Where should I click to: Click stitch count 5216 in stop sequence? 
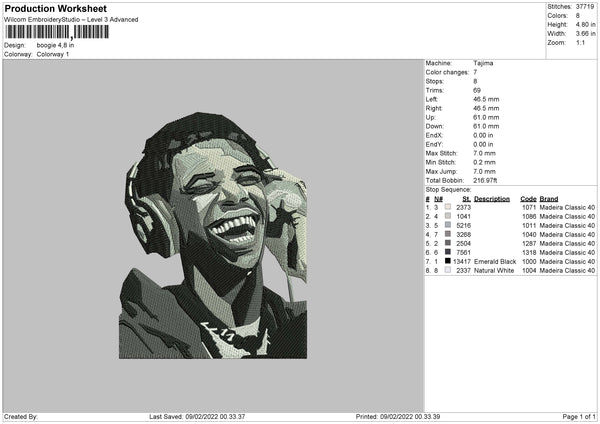(463, 226)
